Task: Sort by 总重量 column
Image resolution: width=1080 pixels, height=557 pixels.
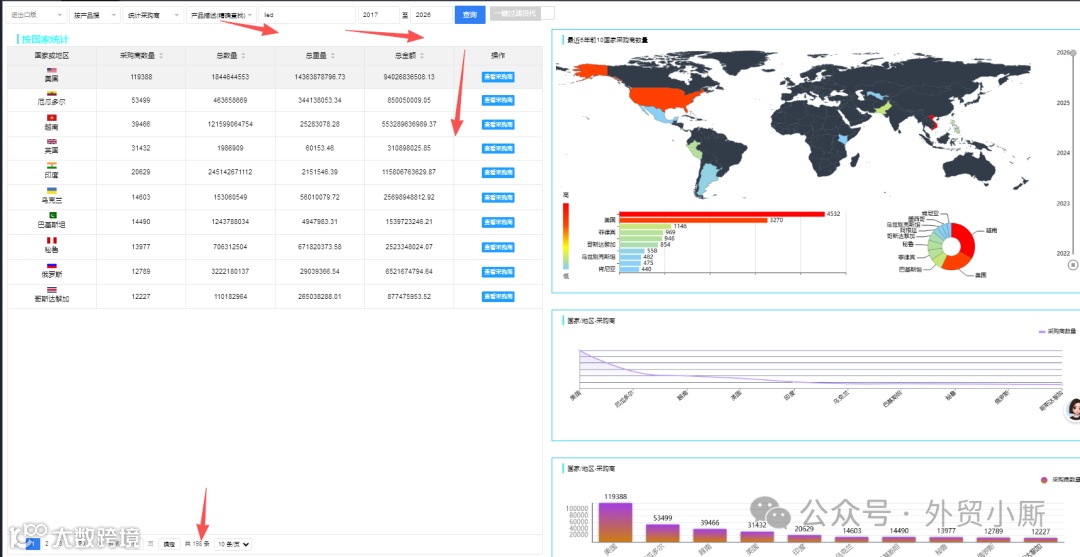Action: pos(333,56)
